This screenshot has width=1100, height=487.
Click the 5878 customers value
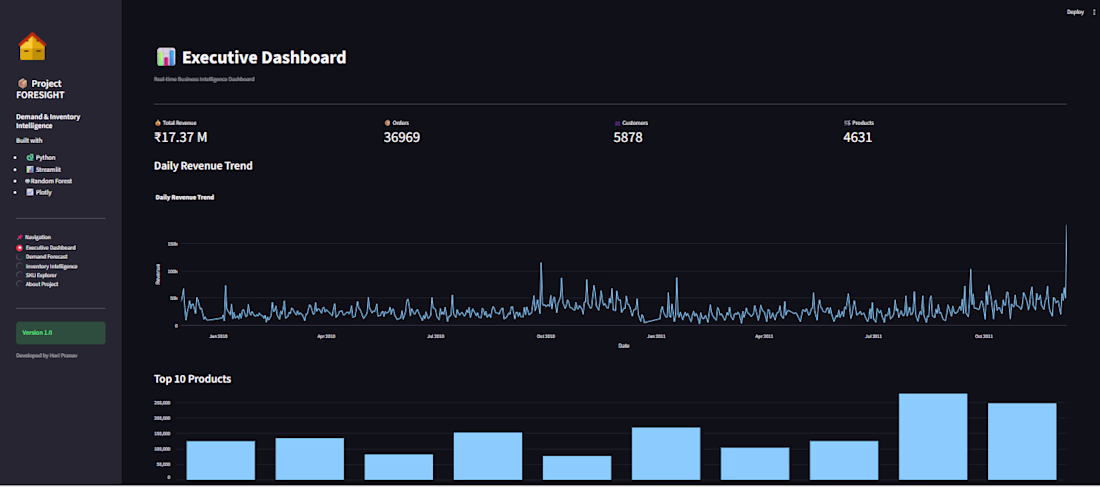pyautogui.click(x=628, y=138)
